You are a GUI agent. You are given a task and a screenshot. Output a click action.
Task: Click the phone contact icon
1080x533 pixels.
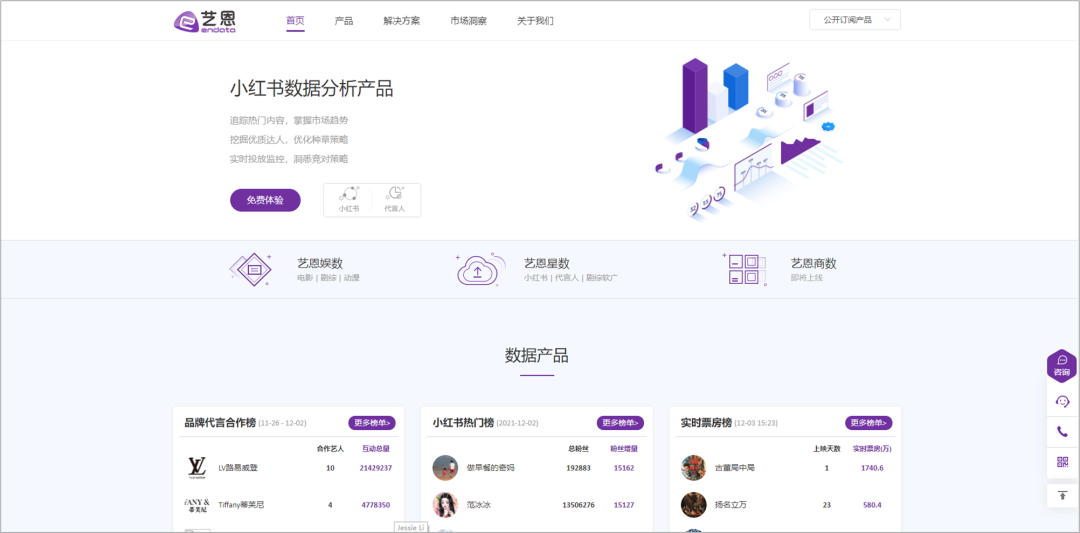click(x=1062, y=432)
